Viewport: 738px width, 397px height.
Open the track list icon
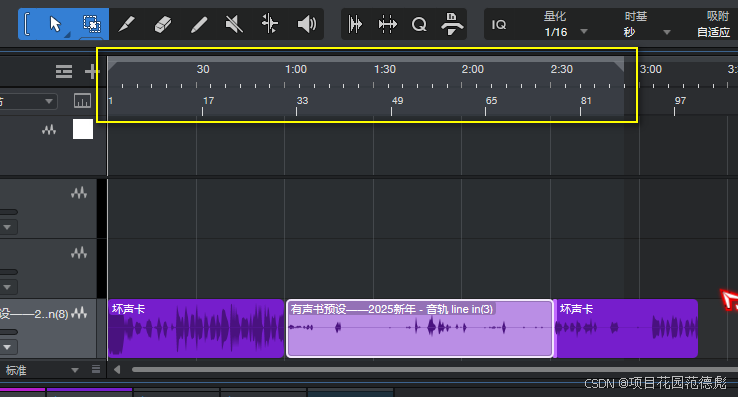tap(64, 72)
